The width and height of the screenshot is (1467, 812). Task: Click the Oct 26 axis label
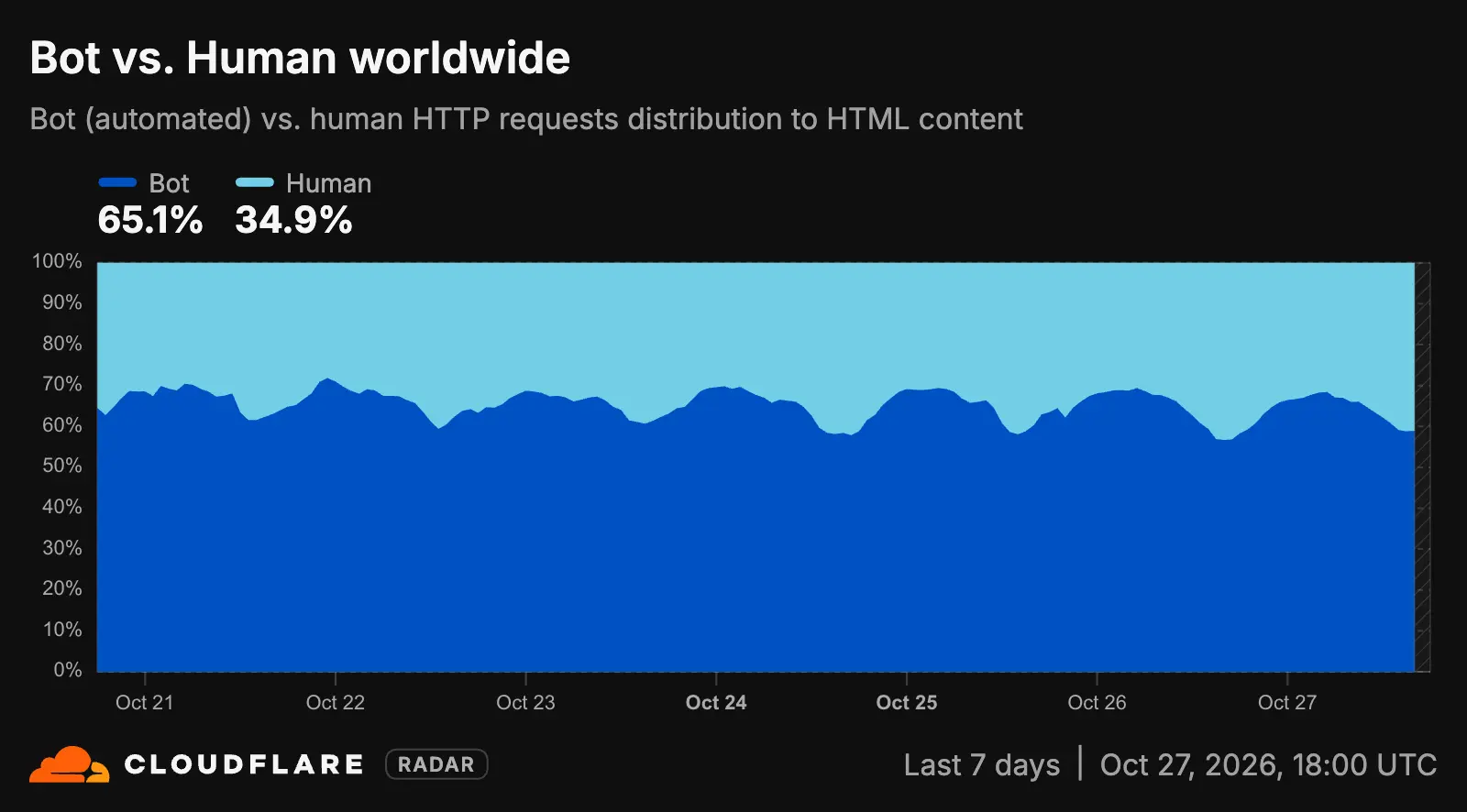[1097, 702]
